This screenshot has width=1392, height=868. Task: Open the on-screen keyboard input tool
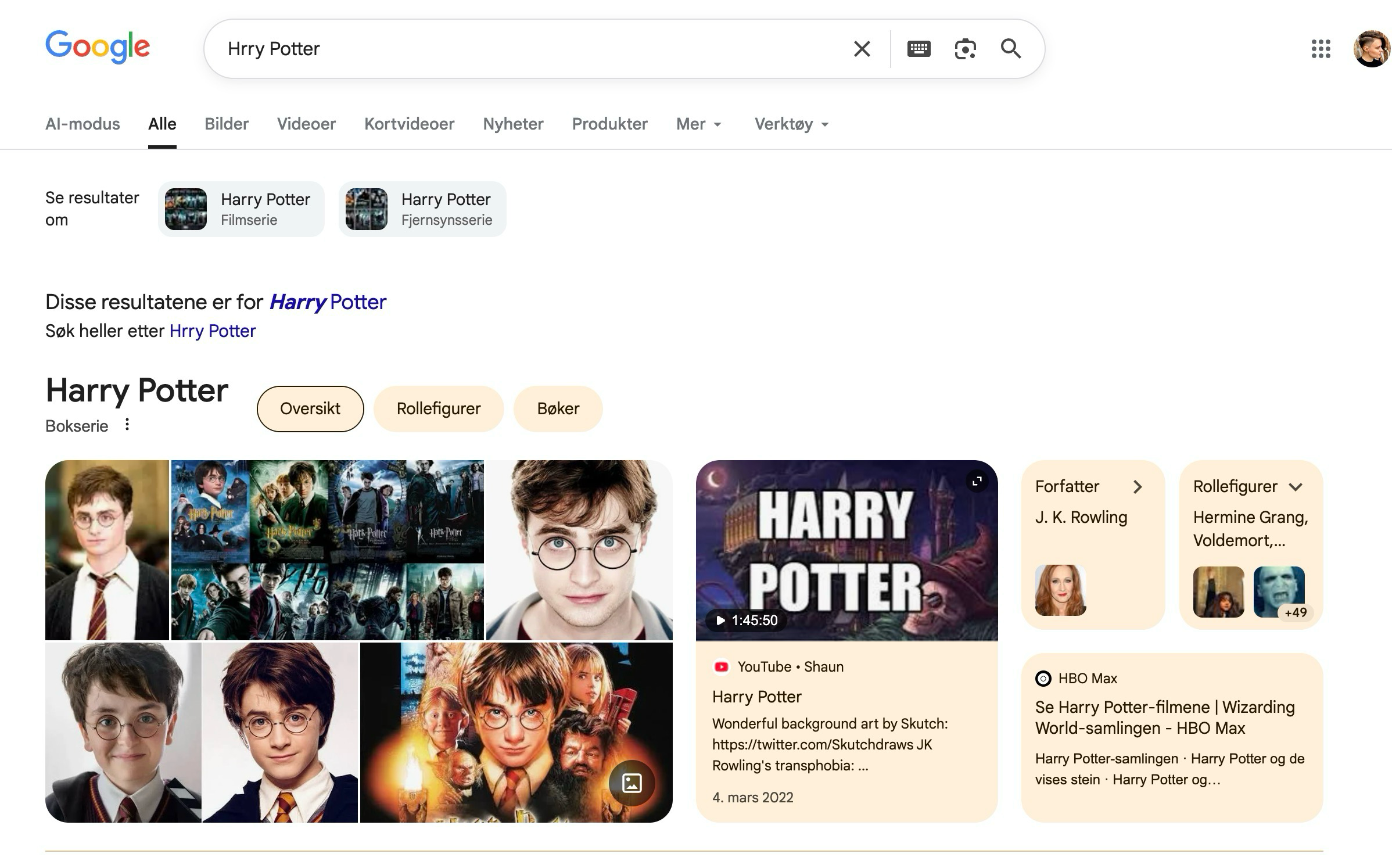(x=919, y=49)
